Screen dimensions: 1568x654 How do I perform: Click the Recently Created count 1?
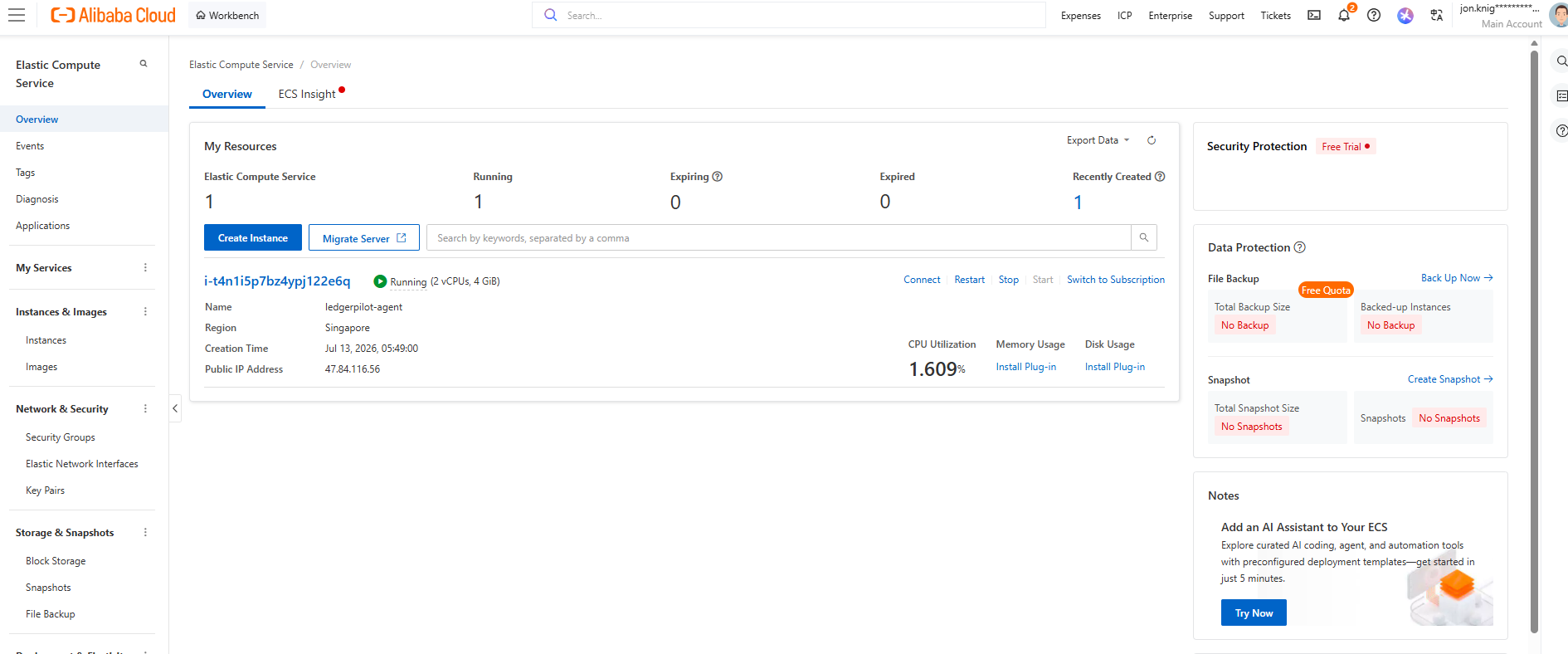point(1078,203)
